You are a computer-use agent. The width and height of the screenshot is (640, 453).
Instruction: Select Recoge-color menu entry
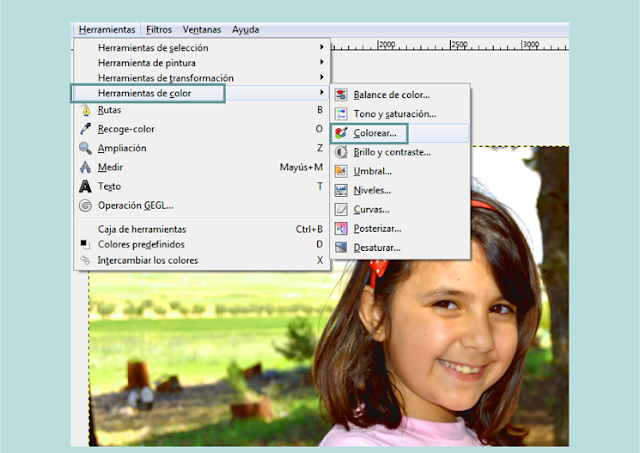pos(202,129)
